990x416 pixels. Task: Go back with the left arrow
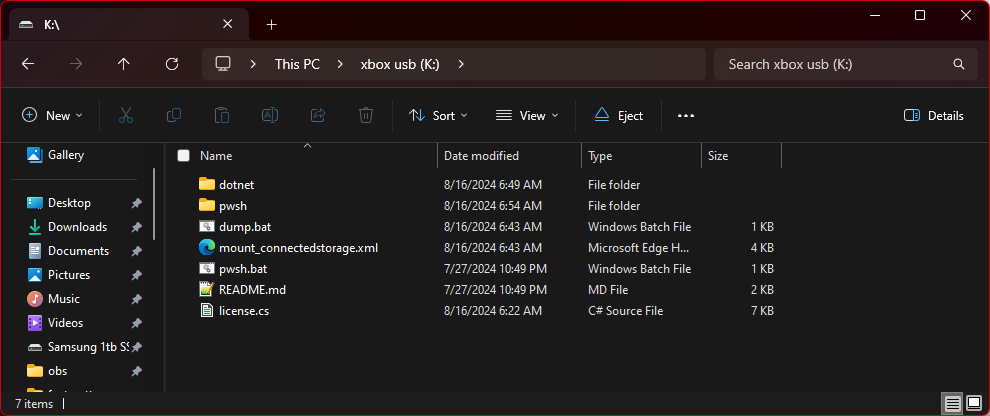point(28,64)
